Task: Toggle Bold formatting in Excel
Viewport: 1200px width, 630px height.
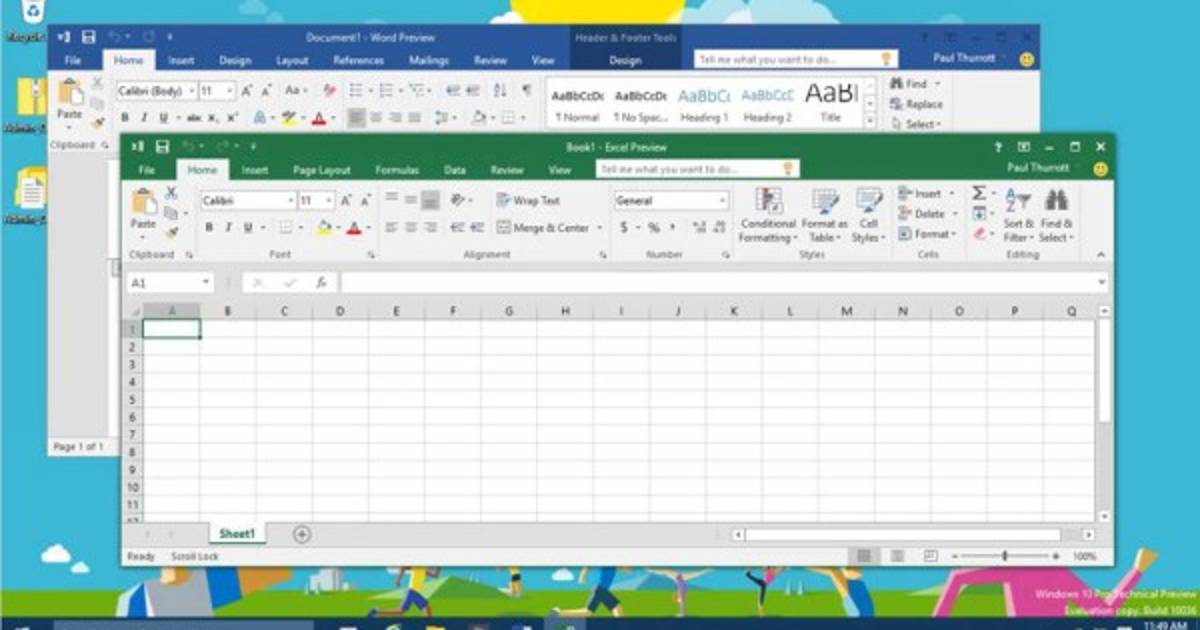Action: pos(209,228)
